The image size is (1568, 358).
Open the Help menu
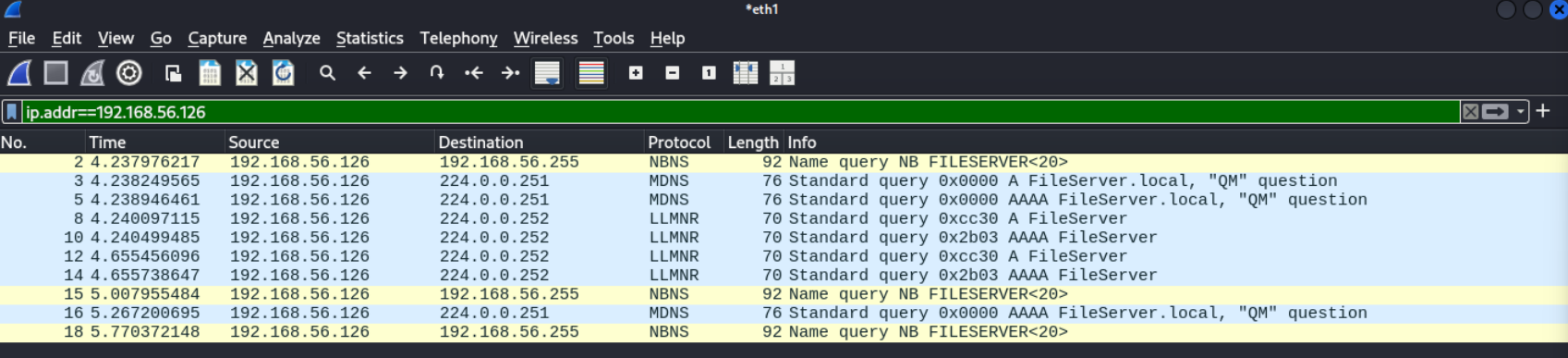667,38
